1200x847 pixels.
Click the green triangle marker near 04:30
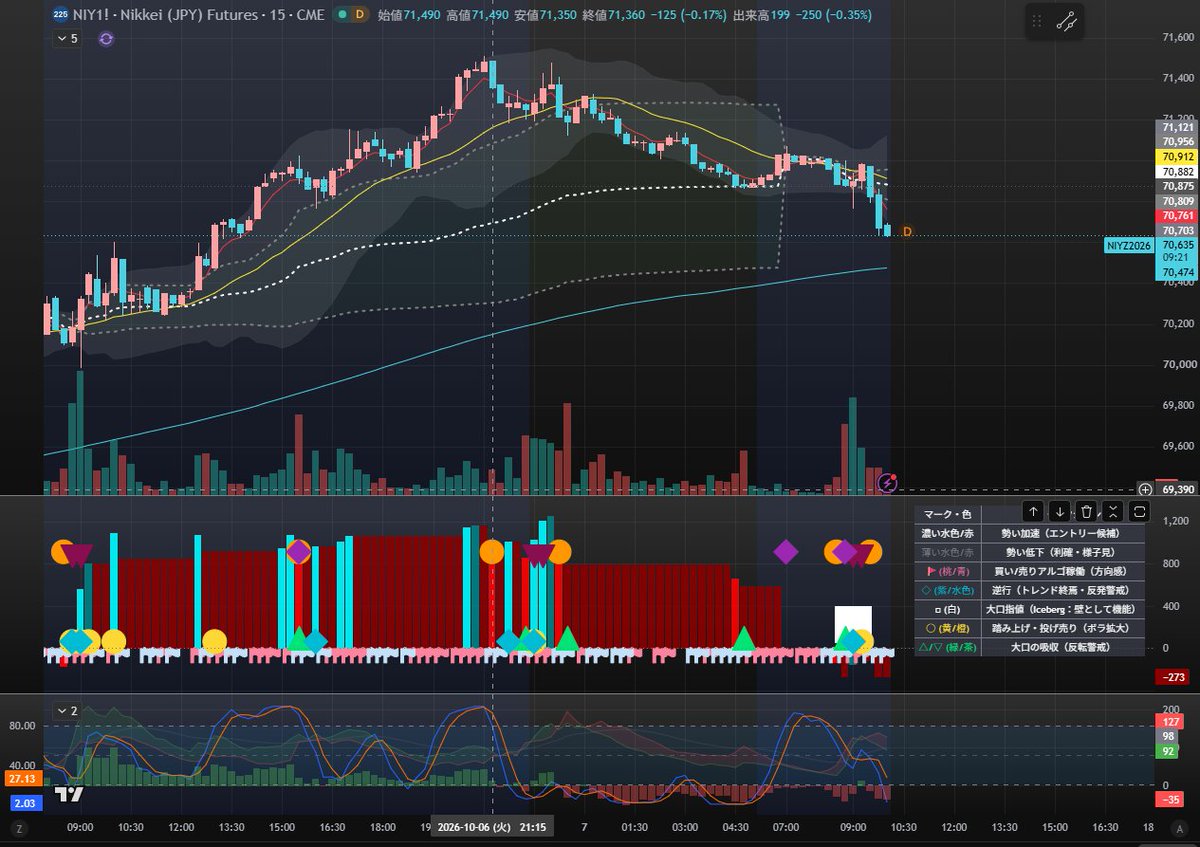point(743,637)
